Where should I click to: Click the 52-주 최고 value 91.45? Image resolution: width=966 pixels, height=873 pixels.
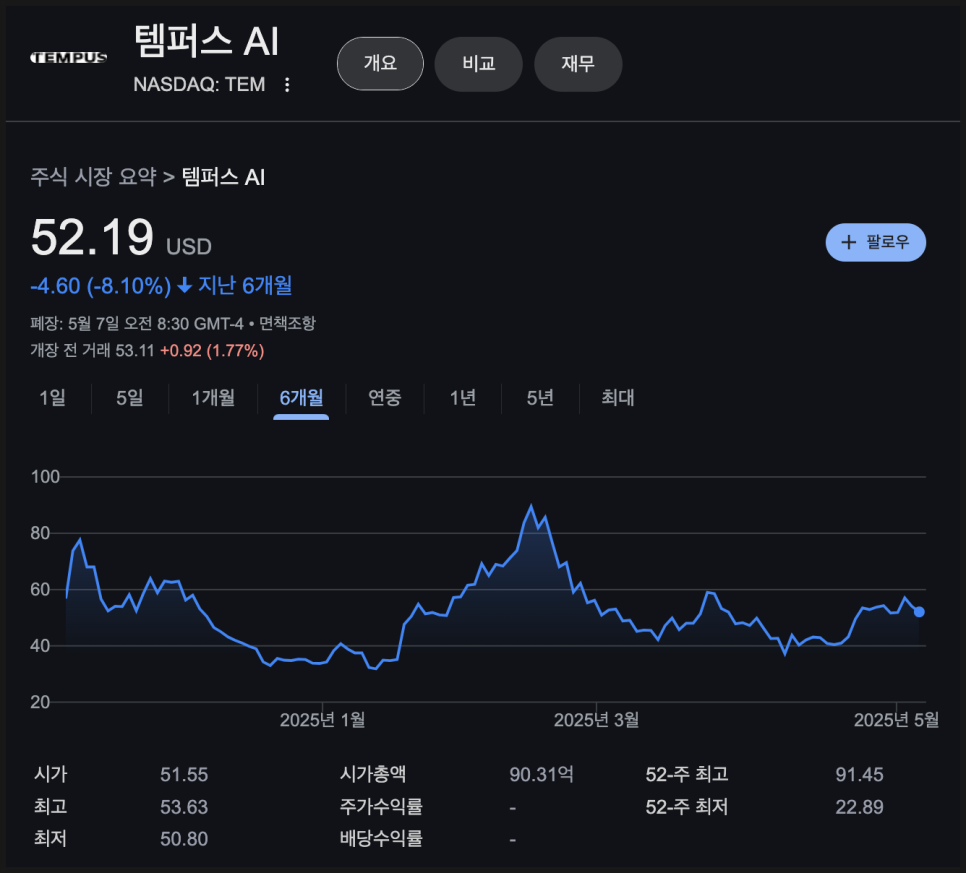click(x=859, y=774)
